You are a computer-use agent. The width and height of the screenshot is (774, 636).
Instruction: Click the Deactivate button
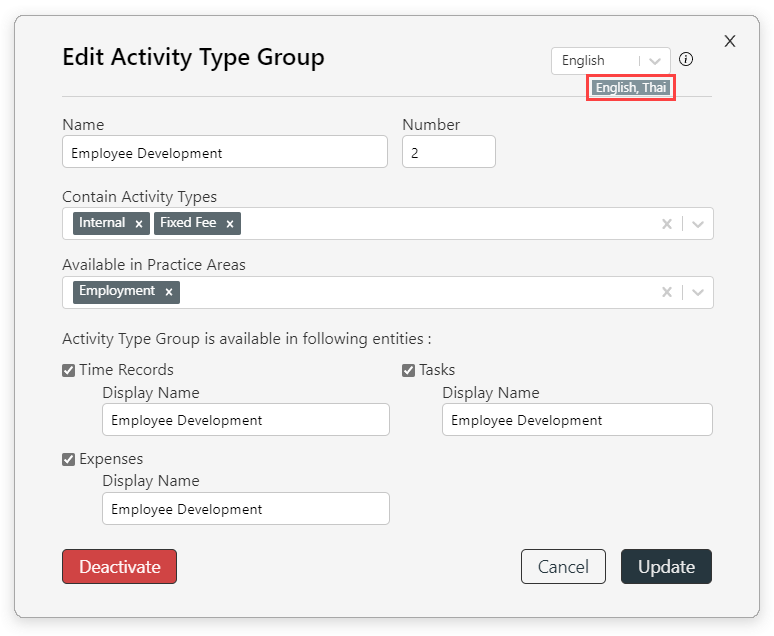click(119, 566)
